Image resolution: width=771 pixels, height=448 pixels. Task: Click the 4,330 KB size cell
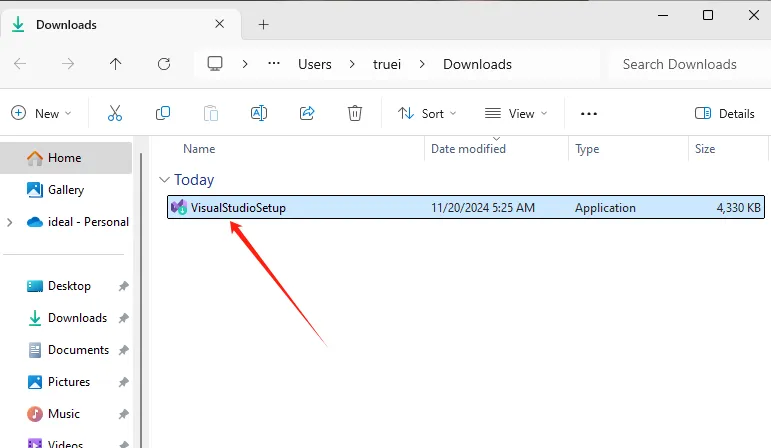point(739,208)
